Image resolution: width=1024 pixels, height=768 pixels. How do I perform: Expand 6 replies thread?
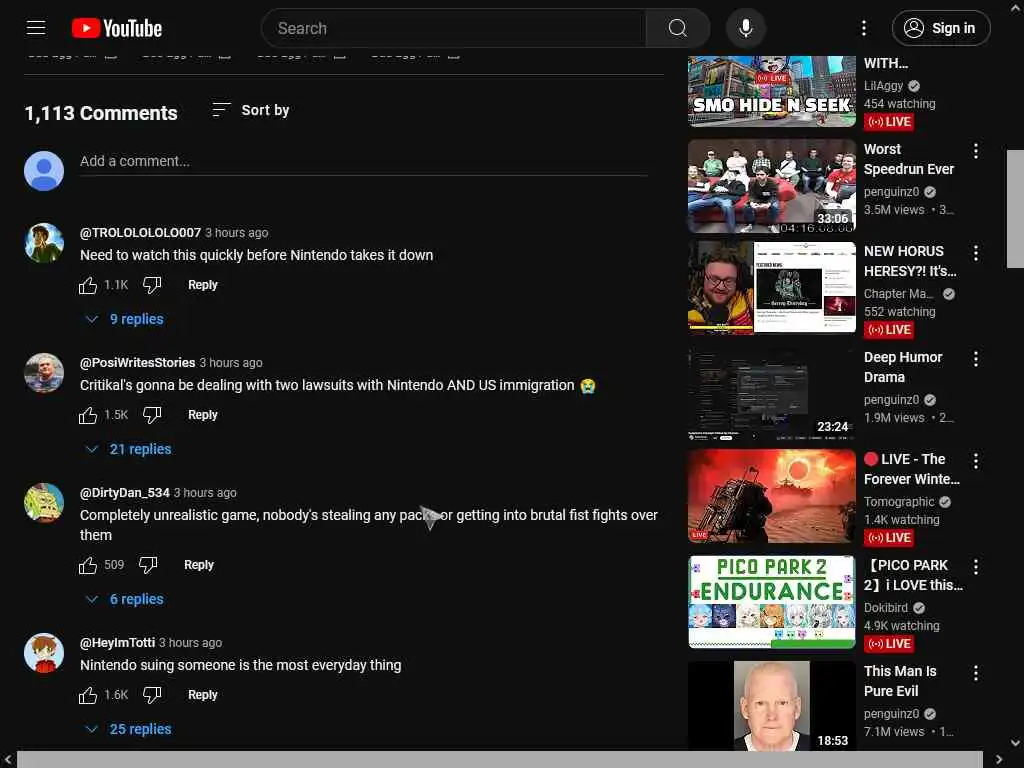pos(125,600)
